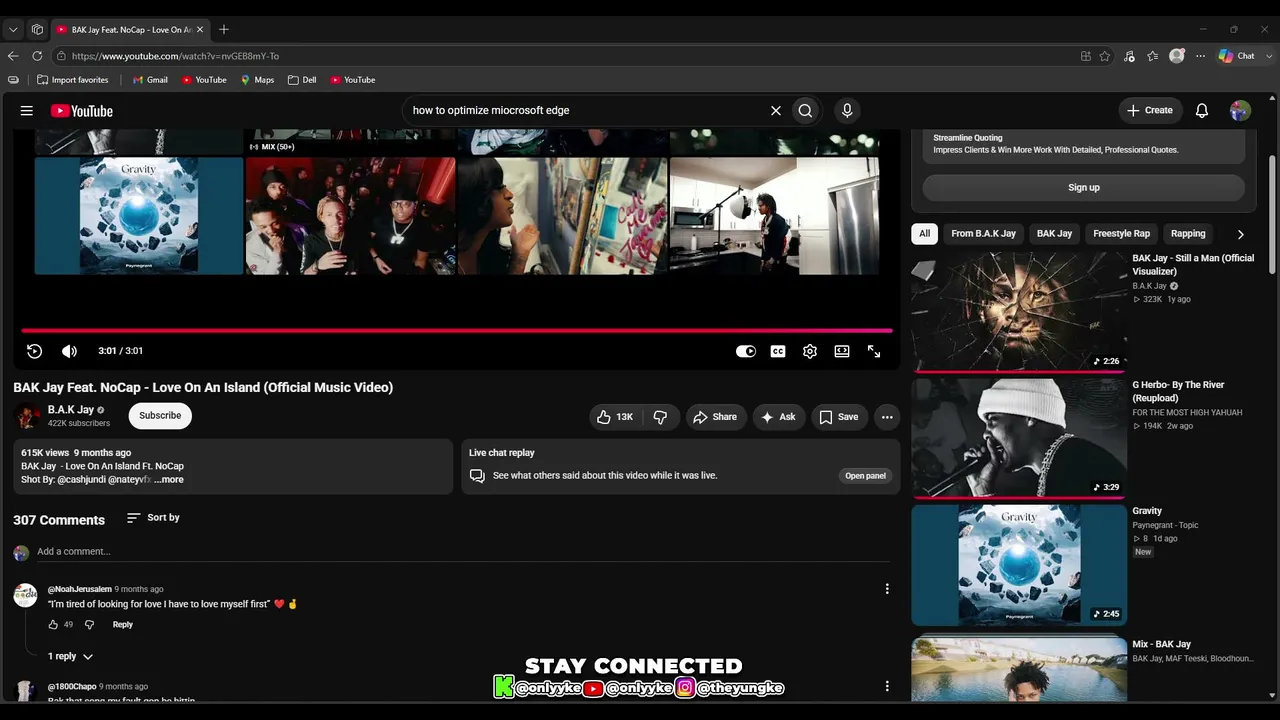Share this video
Image resolution: width=1280 pixels, height=720 pixels.
click(715, 417)
